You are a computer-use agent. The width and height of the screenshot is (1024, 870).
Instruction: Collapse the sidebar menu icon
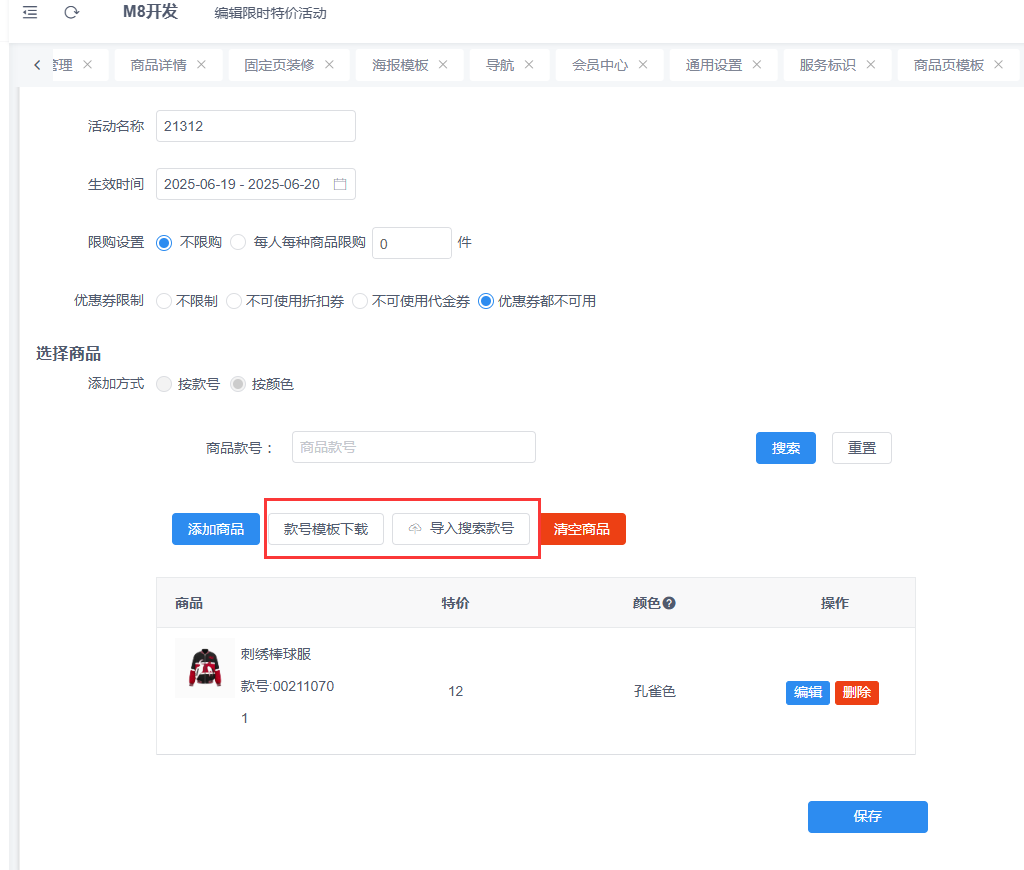(30, 12)
